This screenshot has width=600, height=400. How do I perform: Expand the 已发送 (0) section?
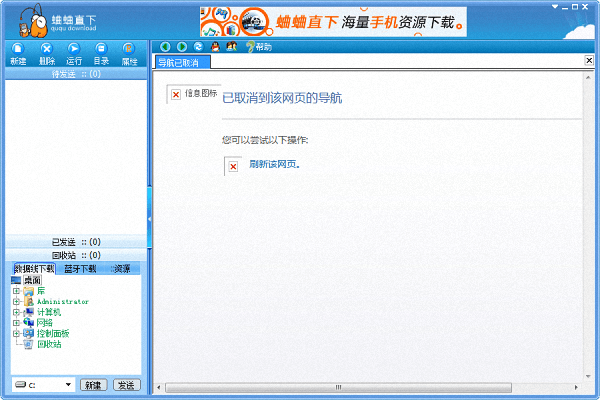pos(76,242)
